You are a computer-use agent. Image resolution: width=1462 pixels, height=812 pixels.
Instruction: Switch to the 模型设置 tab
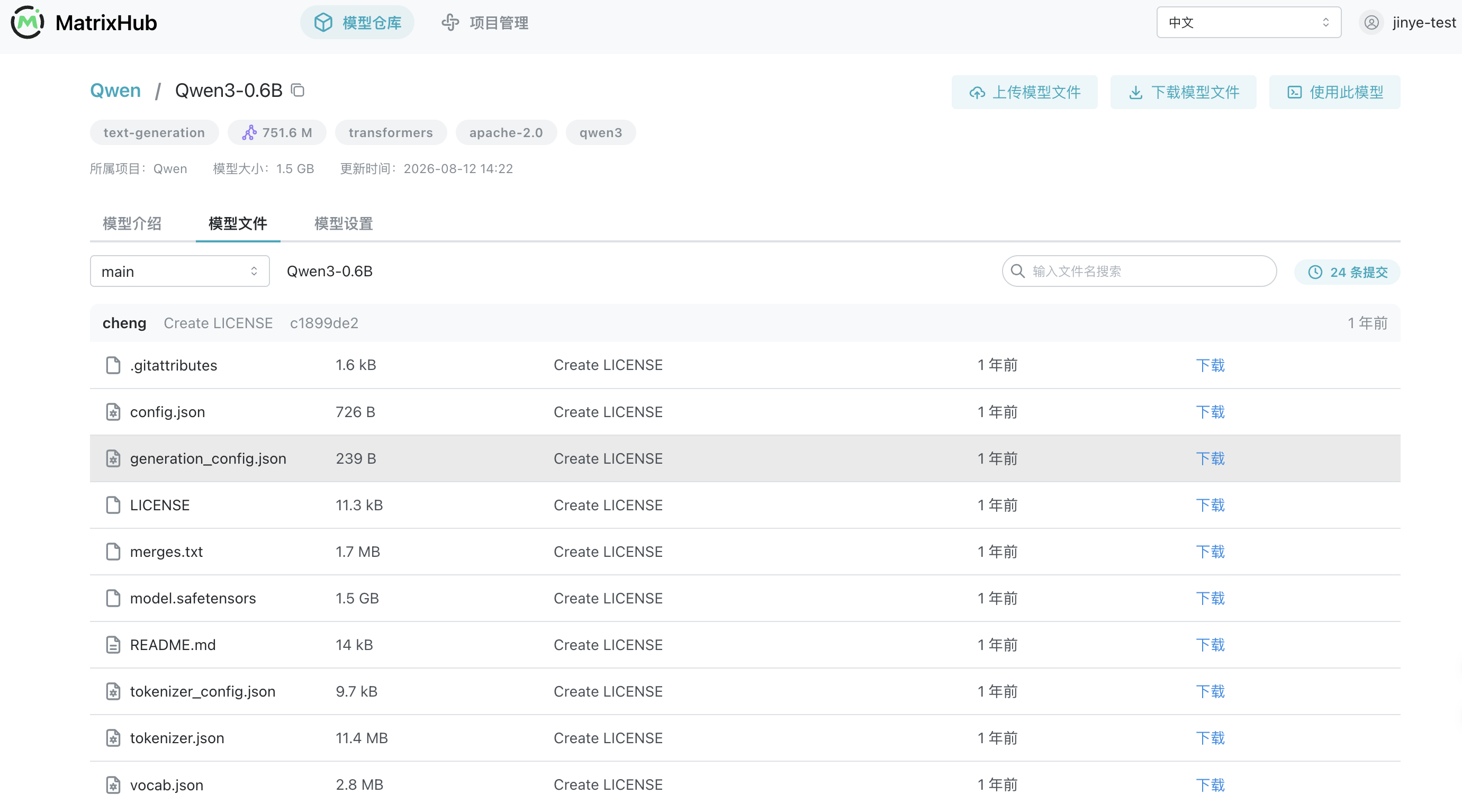(344, 223)
